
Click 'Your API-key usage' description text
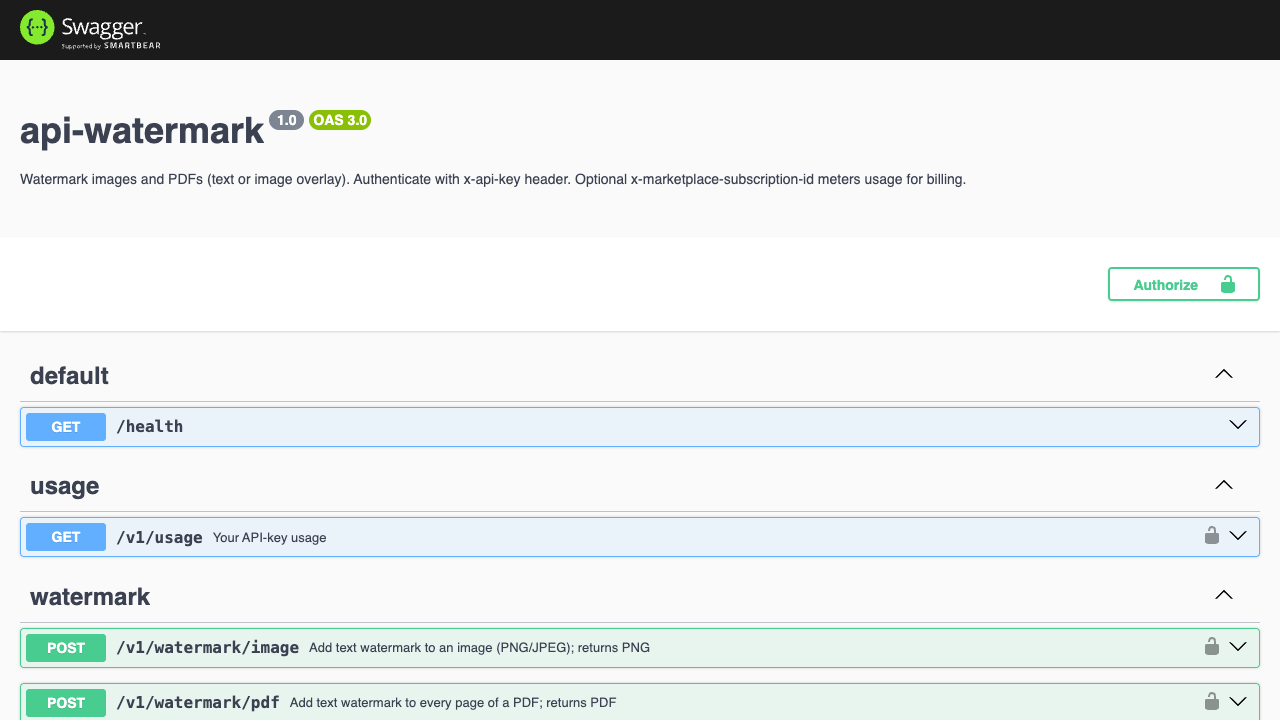pyautogui.click(x=270, y=538)
